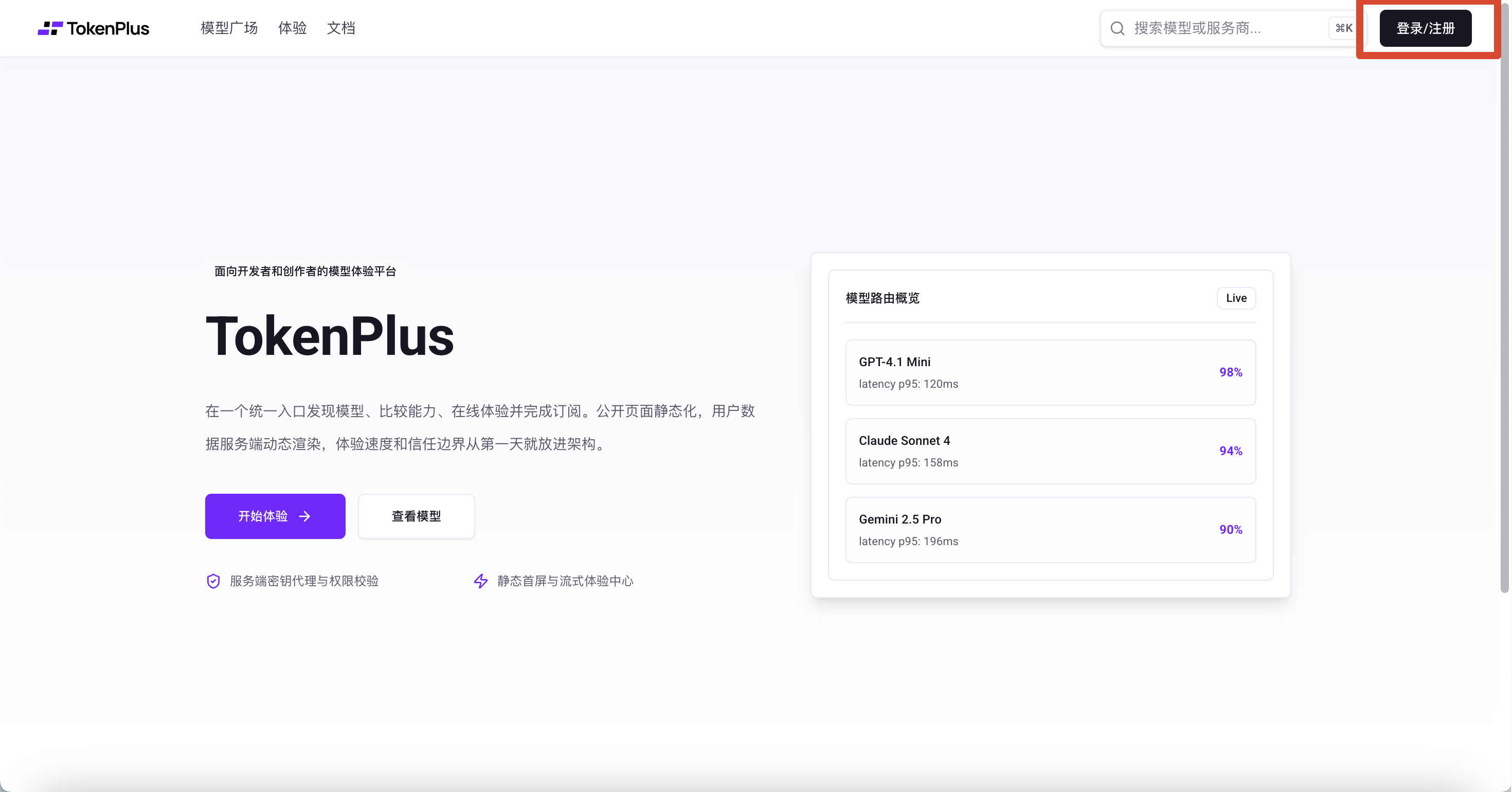Click 服务端密钥代理与权限校验 text
The height and width of the screenshot is (792, 1512).
click(x=304, y=581)
